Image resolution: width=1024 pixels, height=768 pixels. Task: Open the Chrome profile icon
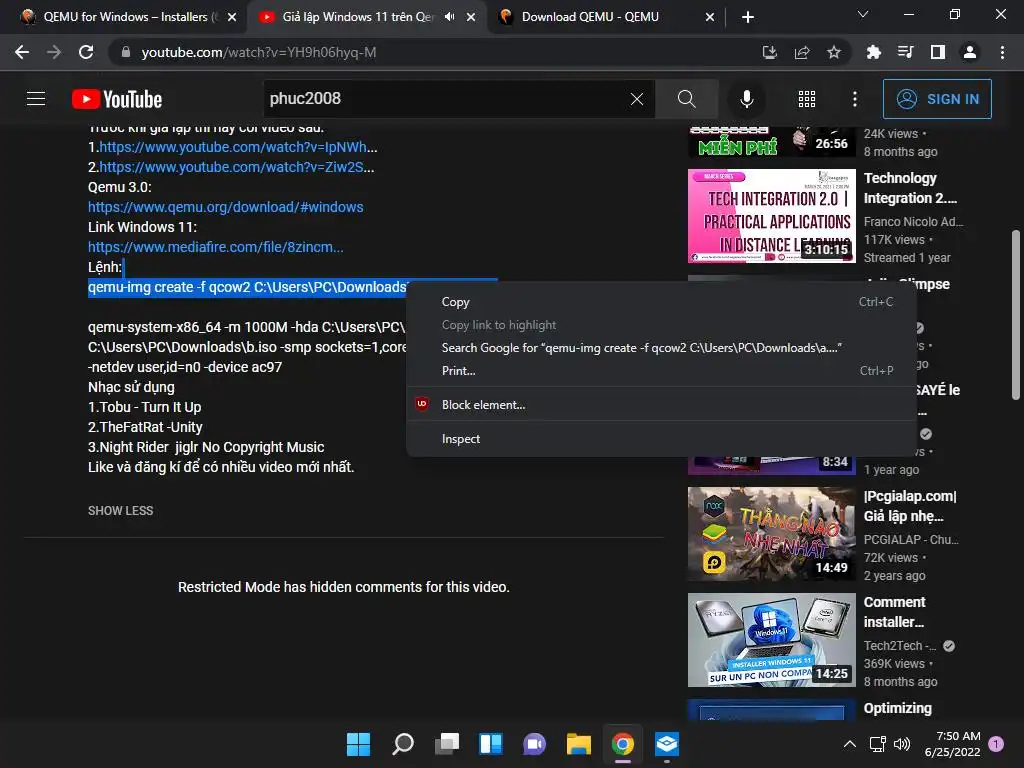click(x=970, y=52)
